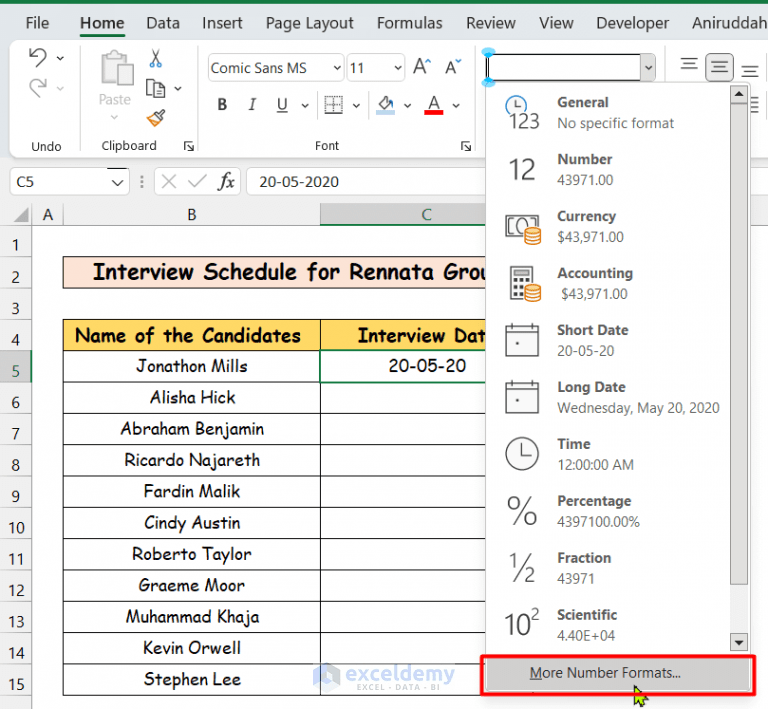Choose the Currency format option

[x=608, y=227]
